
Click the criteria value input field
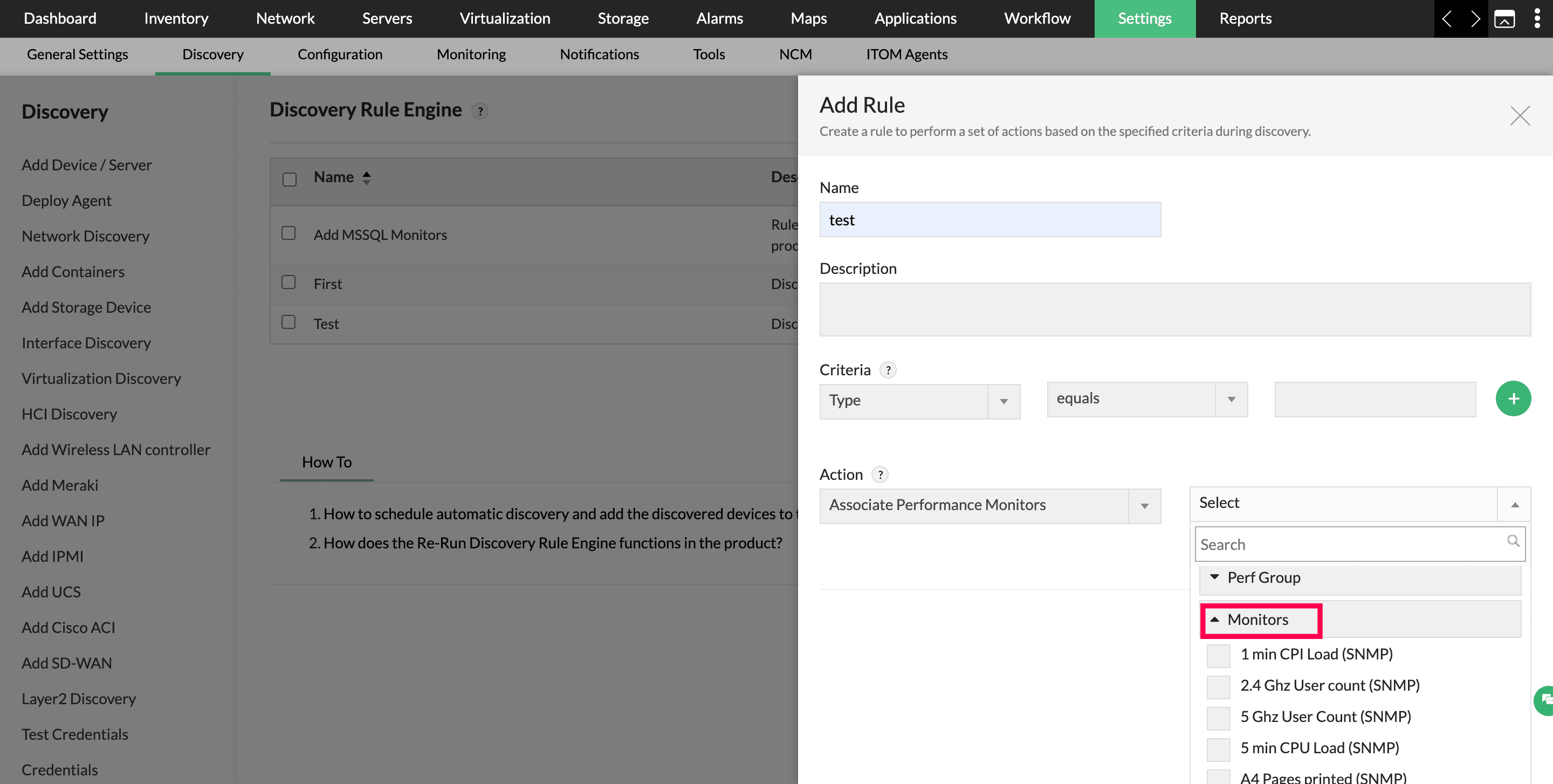point(1375,399)
